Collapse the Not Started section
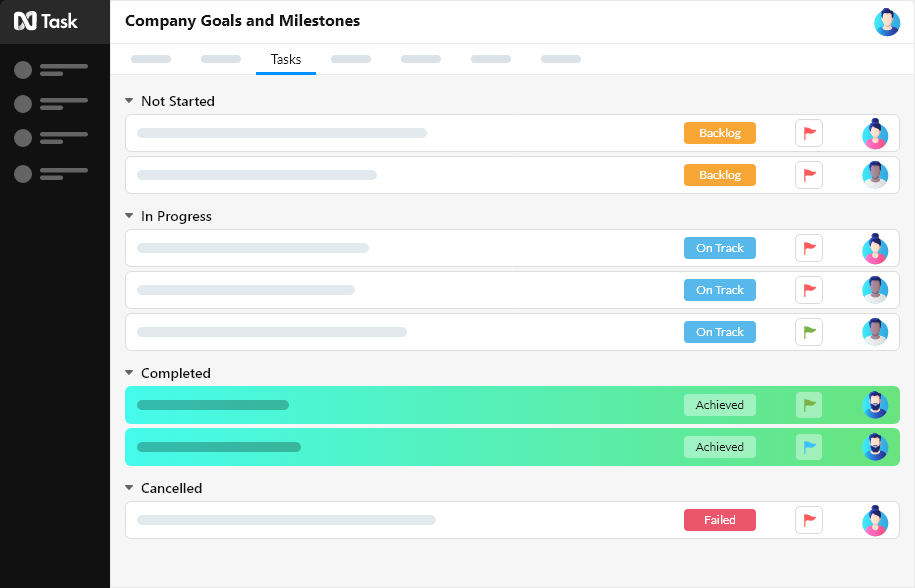Screen dimensions: 915x588 point(128,100)
